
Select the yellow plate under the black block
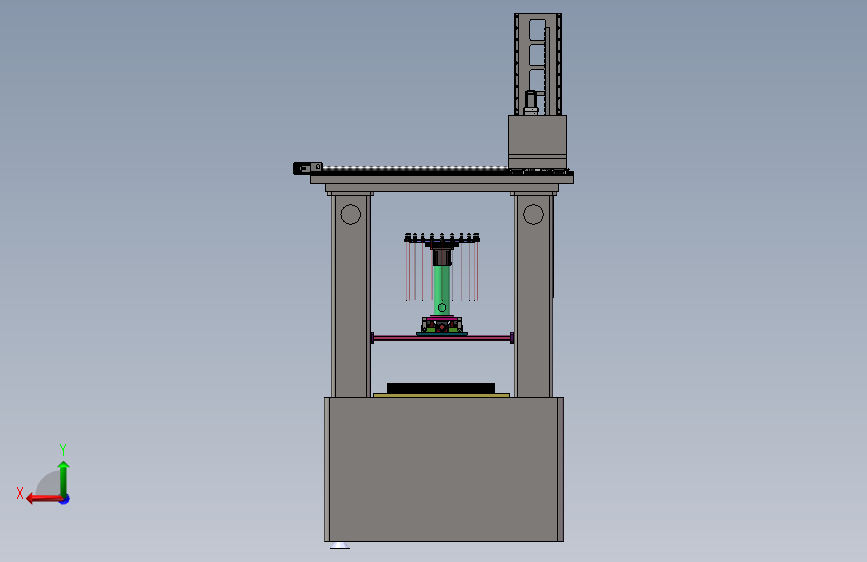point(441,395)
